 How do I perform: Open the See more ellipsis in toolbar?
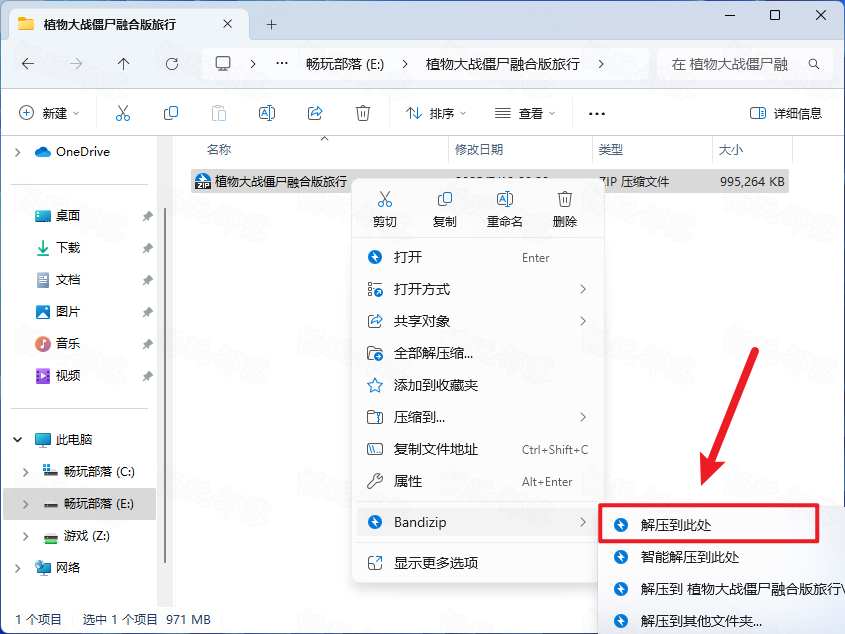pos(597,114)
